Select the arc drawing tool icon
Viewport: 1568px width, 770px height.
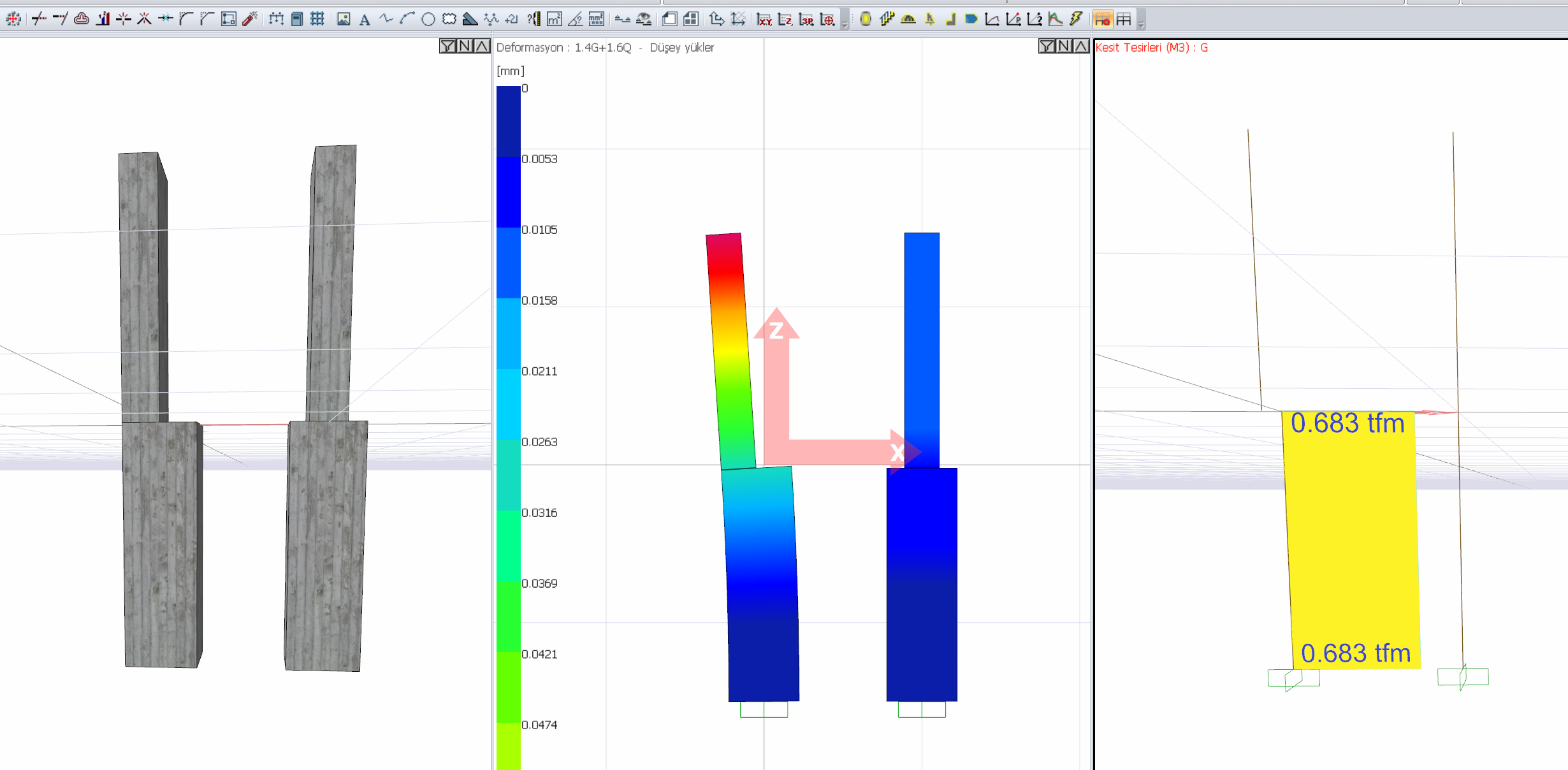[407, 19]
